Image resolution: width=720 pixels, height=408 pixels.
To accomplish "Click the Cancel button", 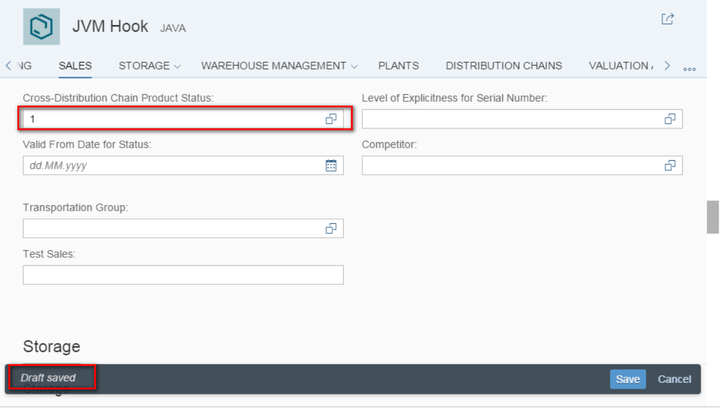I will (x=674, y=379).
